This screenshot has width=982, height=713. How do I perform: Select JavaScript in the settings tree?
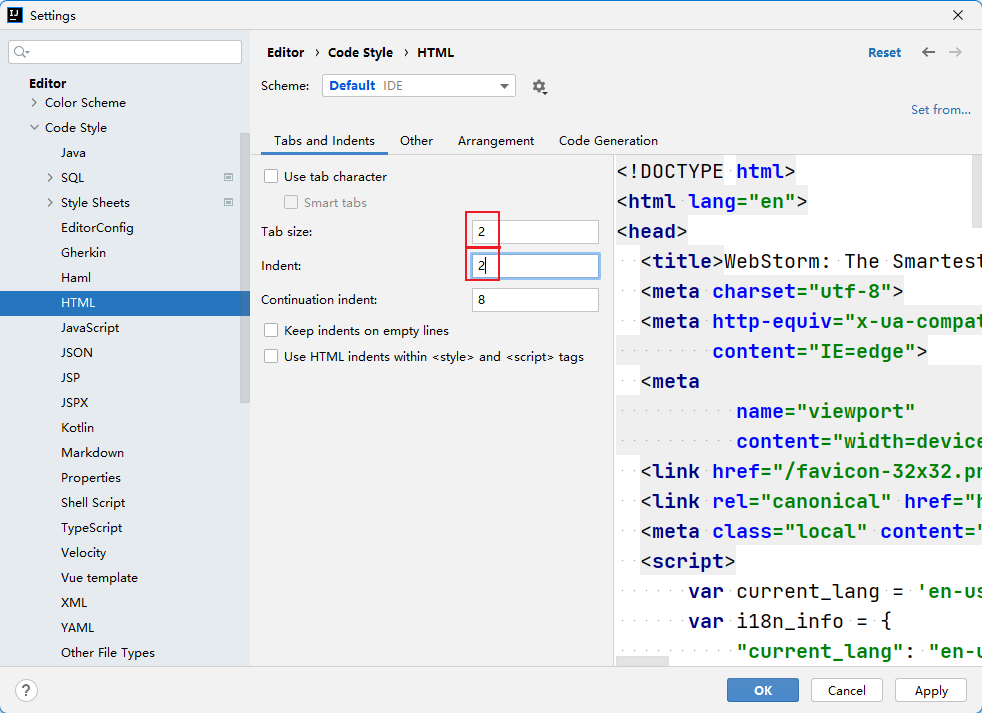(x=90, y=328)
